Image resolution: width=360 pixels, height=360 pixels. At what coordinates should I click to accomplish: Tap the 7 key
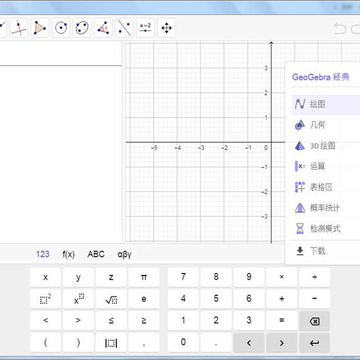(x=183, y=277)
